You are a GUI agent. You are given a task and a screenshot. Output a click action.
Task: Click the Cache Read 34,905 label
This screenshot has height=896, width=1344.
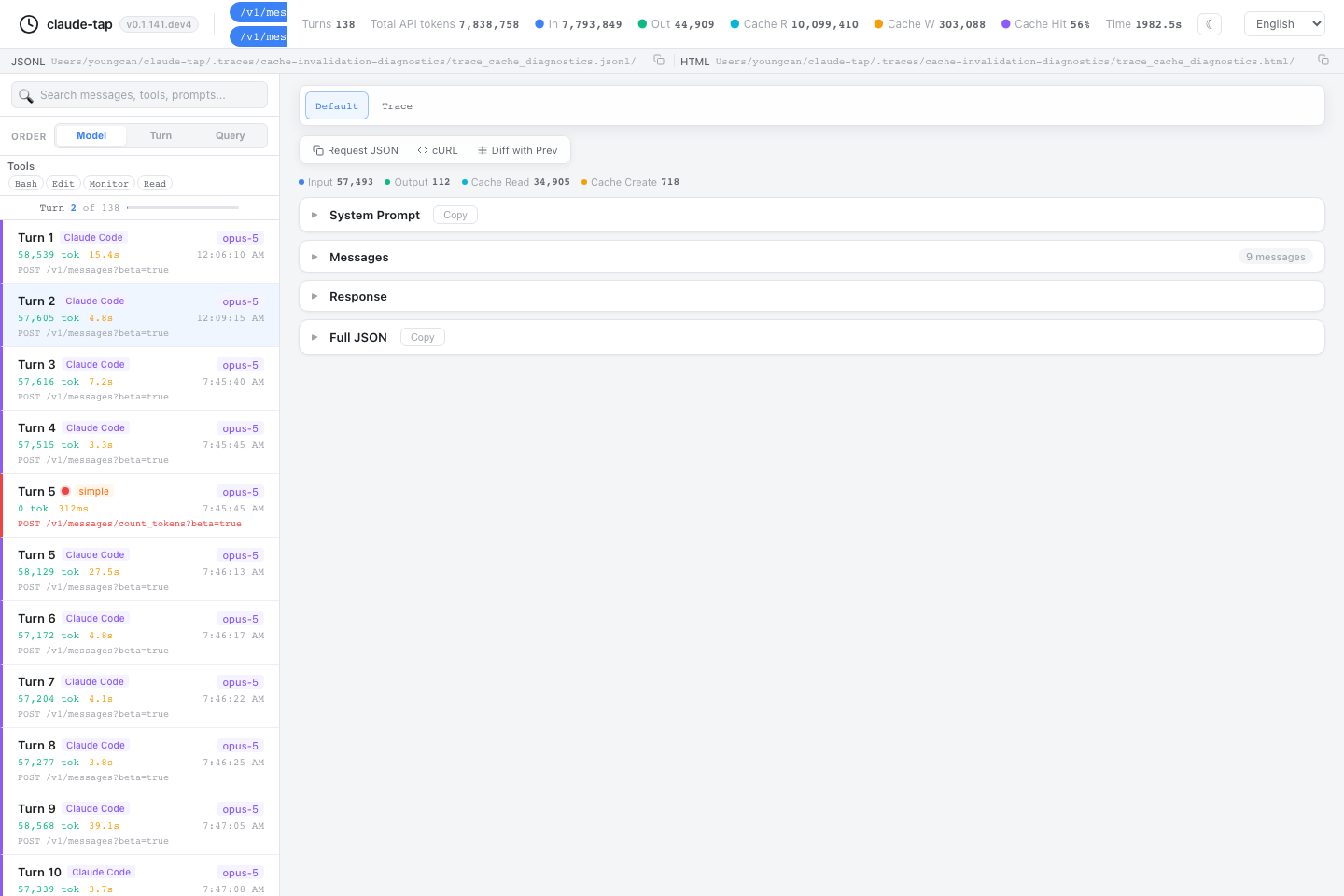click(x=516, y=182)
